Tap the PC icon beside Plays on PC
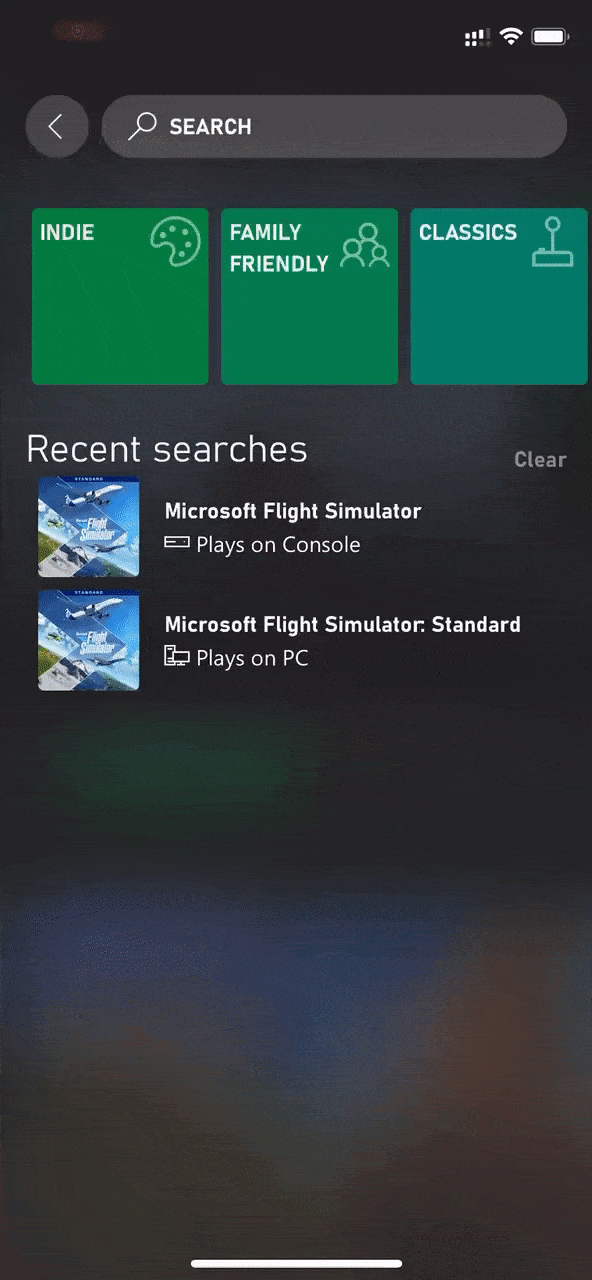 coord(177,656)
